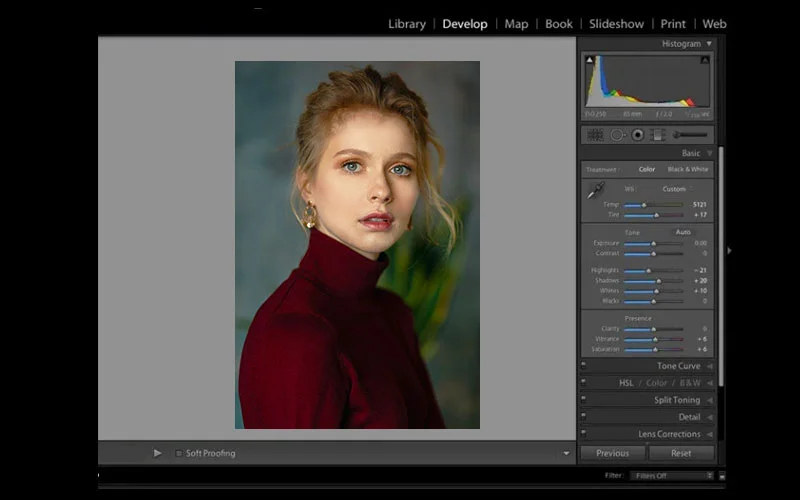Click the Tint value + 17
This screenshot has height=500, width=800.
700,215
